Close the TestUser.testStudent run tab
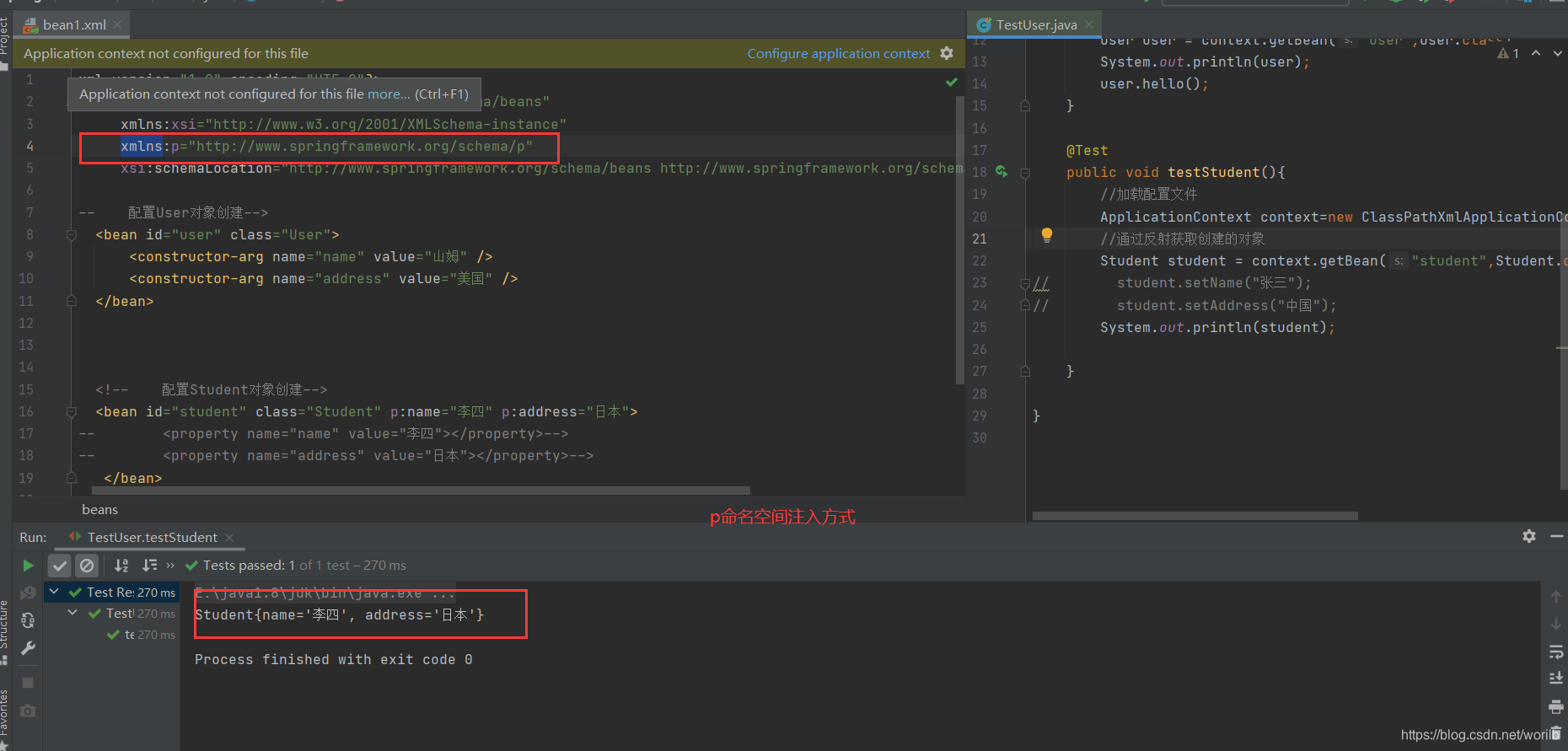Image resolution: width=1568 pixels, height=751 pixels. pos(229,537)
